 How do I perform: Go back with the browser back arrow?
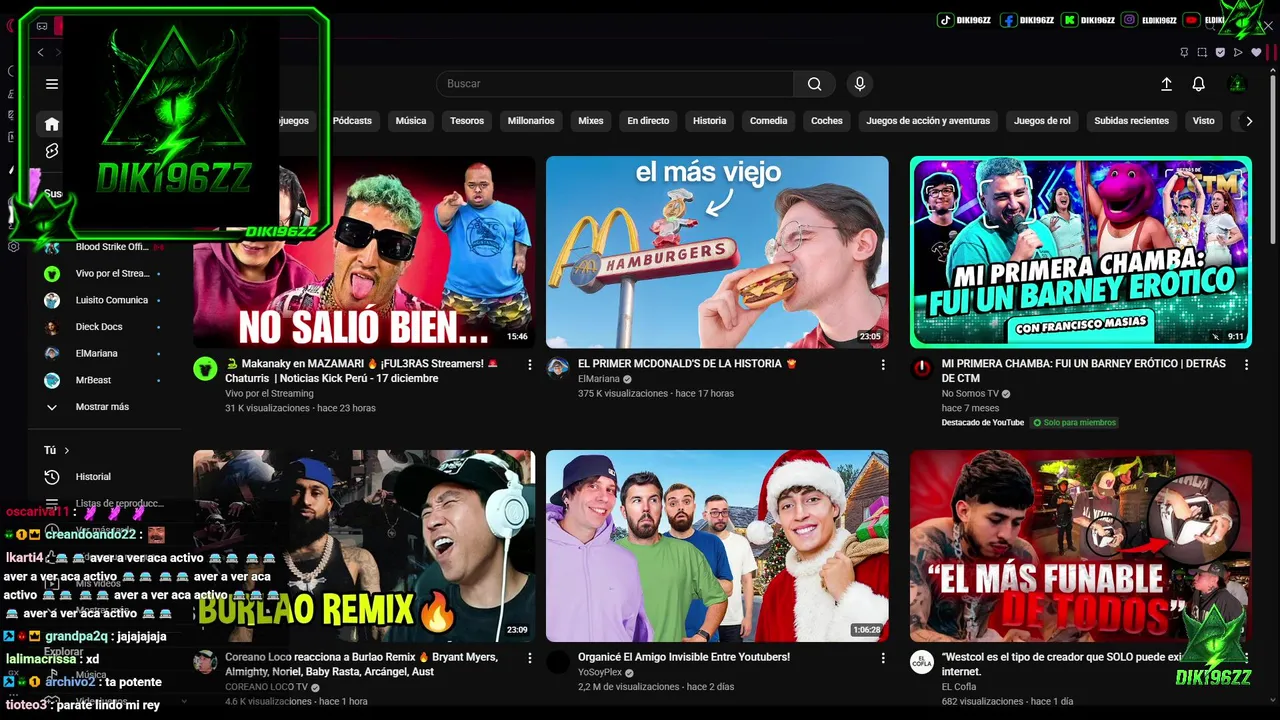coord(40,52)
